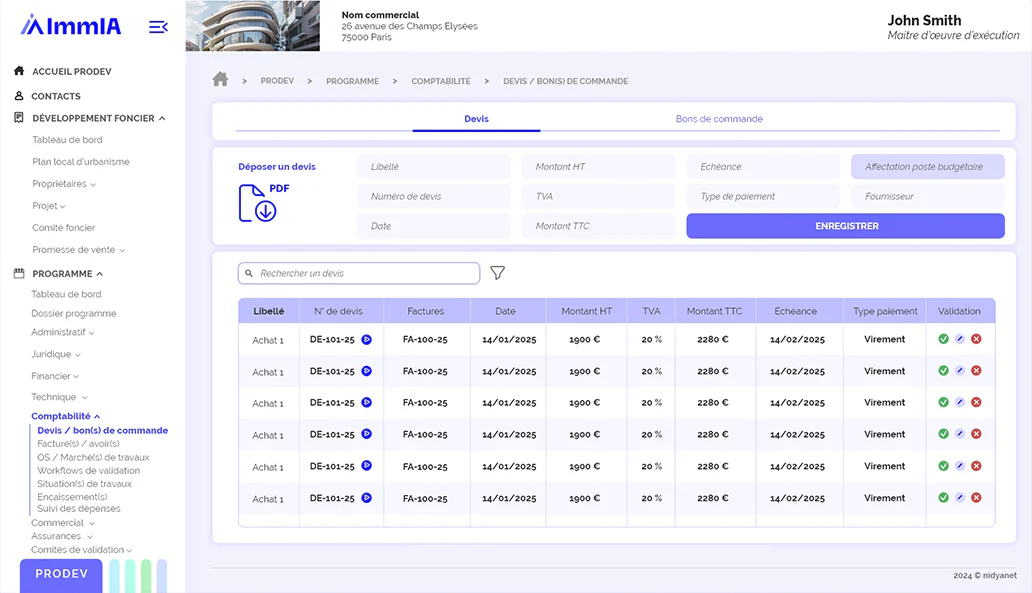Open Suivi des dépenses in sidebar
The width and height of the screenshot is (1032, 593).
click(x=78, y=508)
